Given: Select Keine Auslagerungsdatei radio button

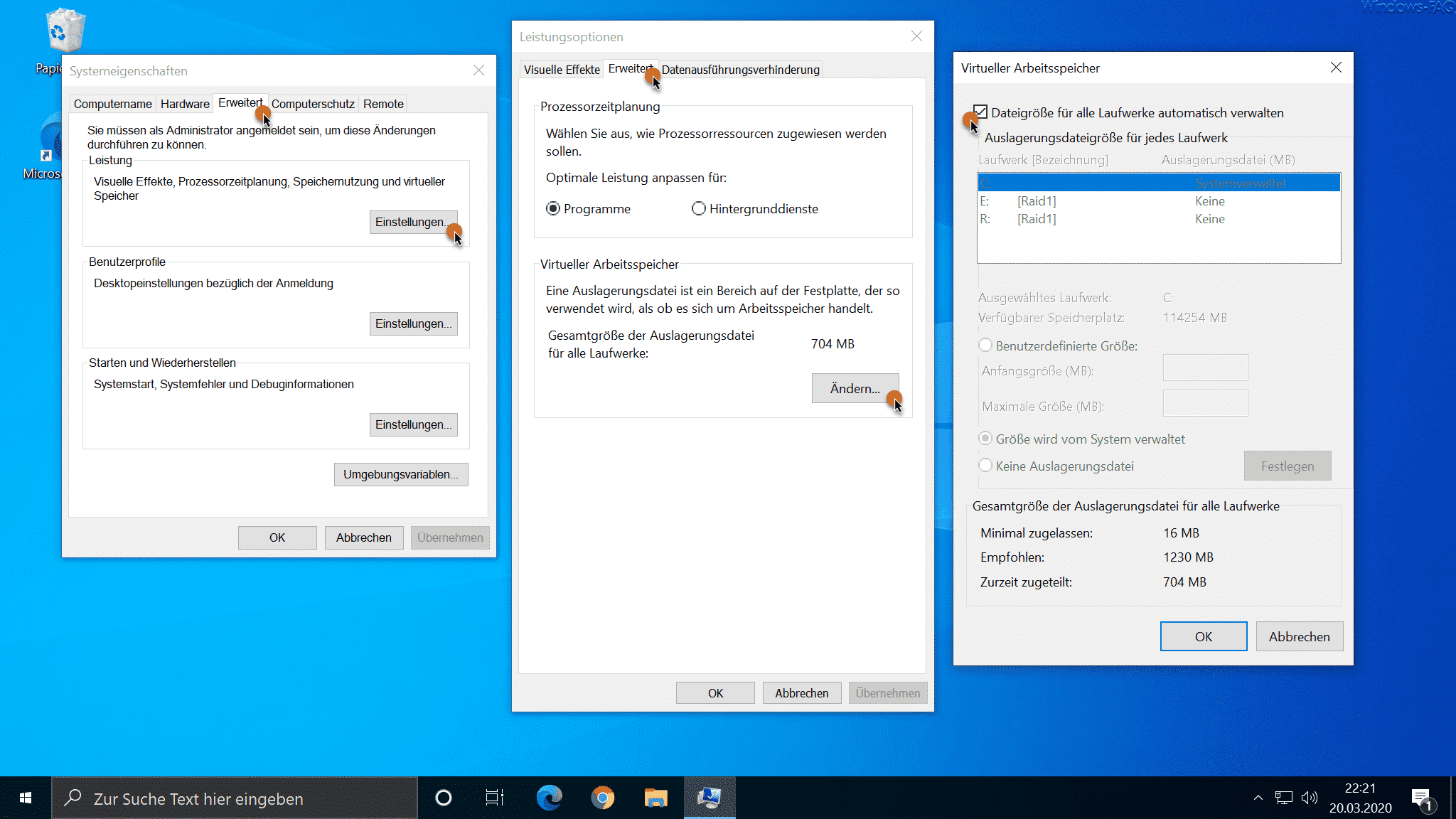Looking at the screenshot, I should pos(985,466).
